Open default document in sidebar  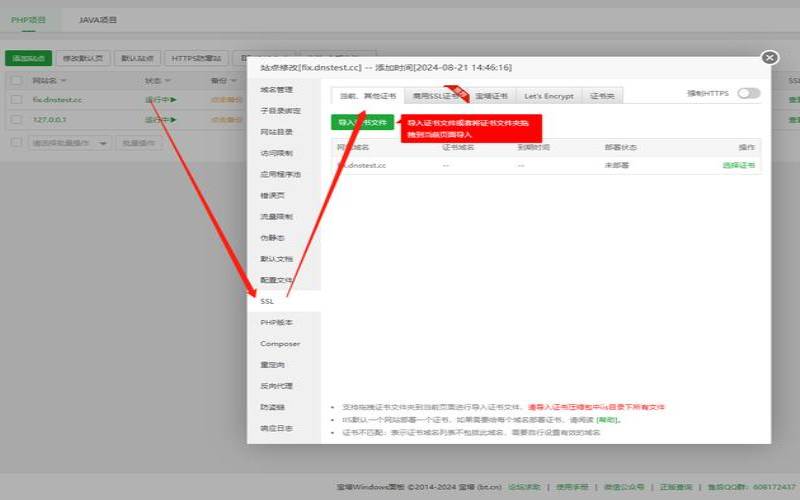click(x=277, y=259)
